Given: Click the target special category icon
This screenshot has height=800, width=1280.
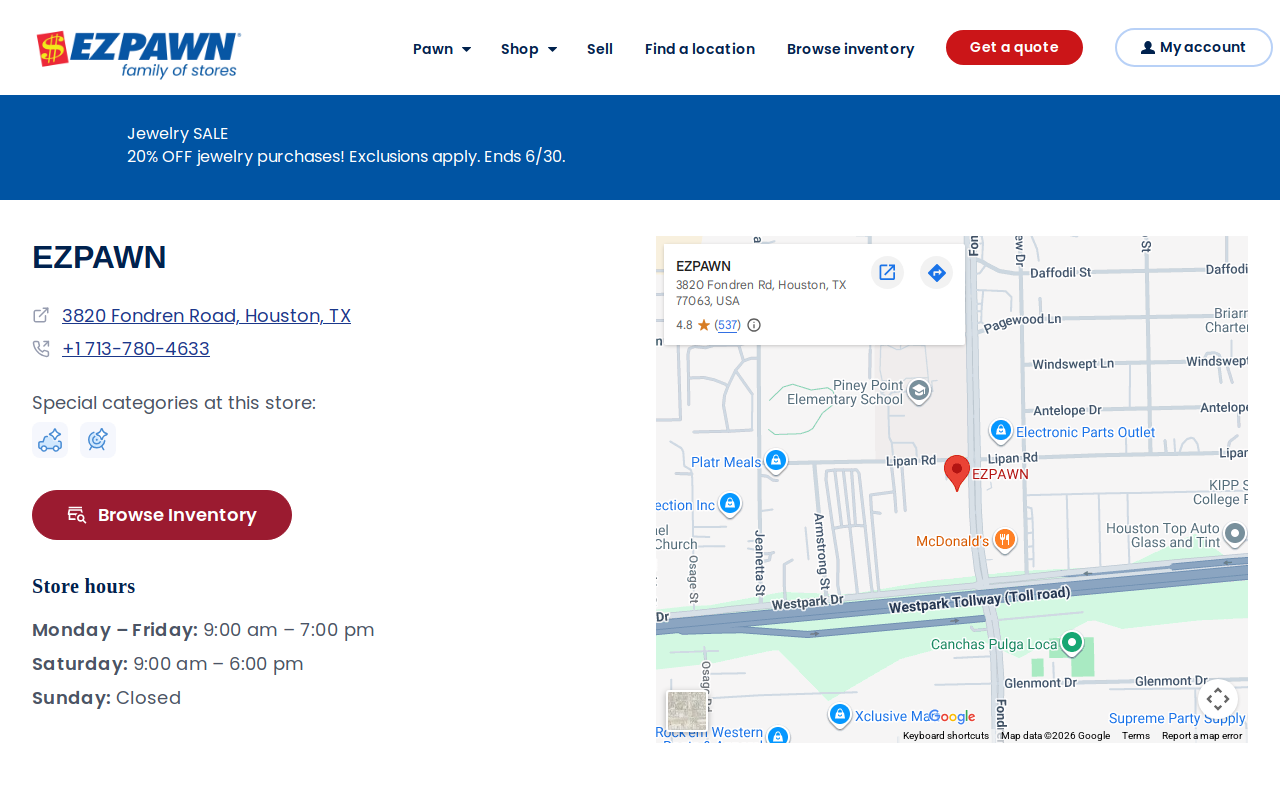Looking at the screenshot, I should click(x=98, y=440).
